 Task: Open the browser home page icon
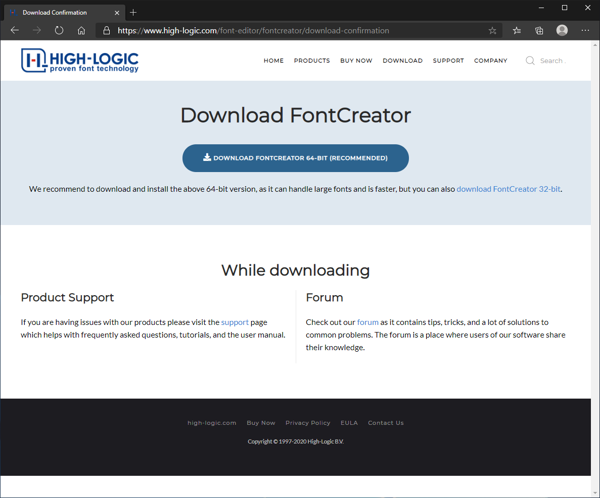(x=81, y=30)
